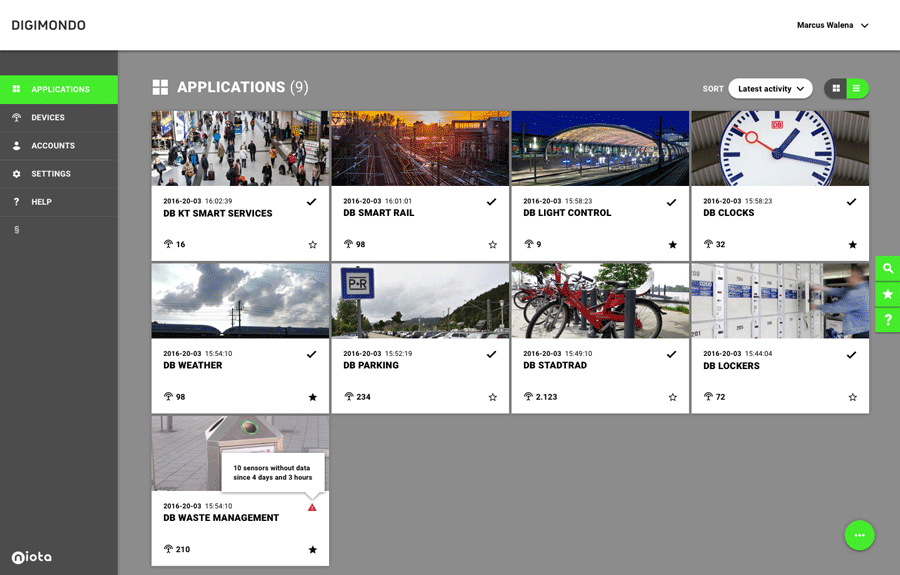
Task: Expand the Marcus Walena user menu
Action: tap(832, 25)
